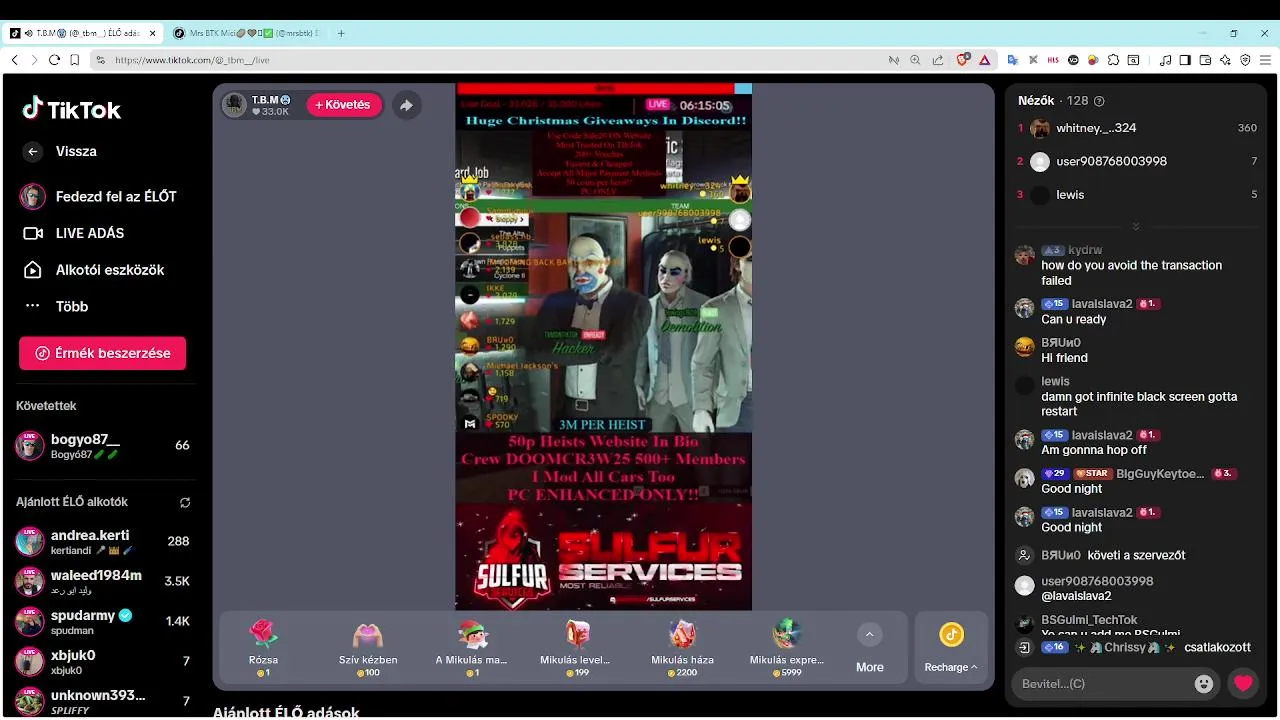The width and height of the screenshot is (1280, 720).
Task: Open the emoji picker in chat
Action: click(1204, 684)
